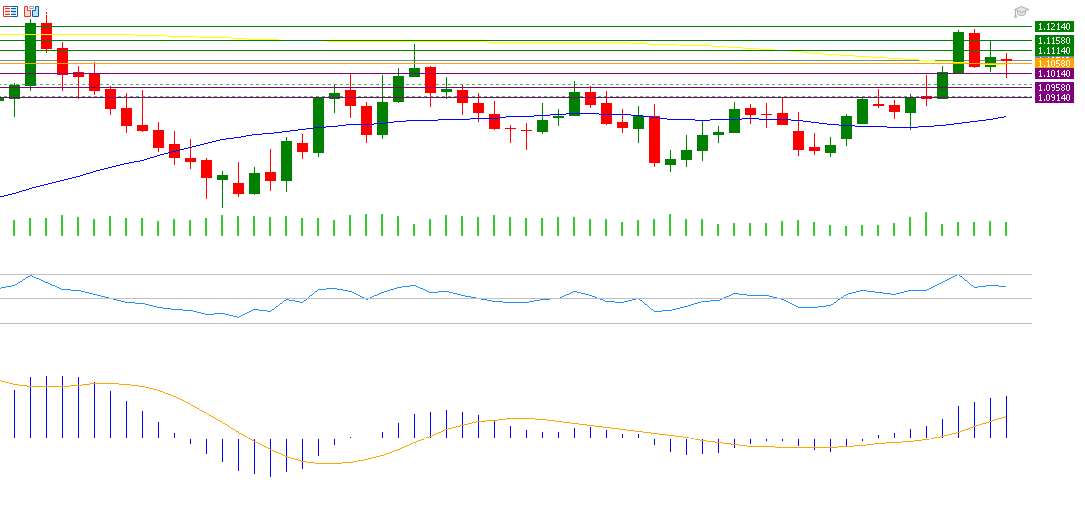Click the 1.09140 bottom price label
The image size is (1085, 507).
tap(1054, 99)
